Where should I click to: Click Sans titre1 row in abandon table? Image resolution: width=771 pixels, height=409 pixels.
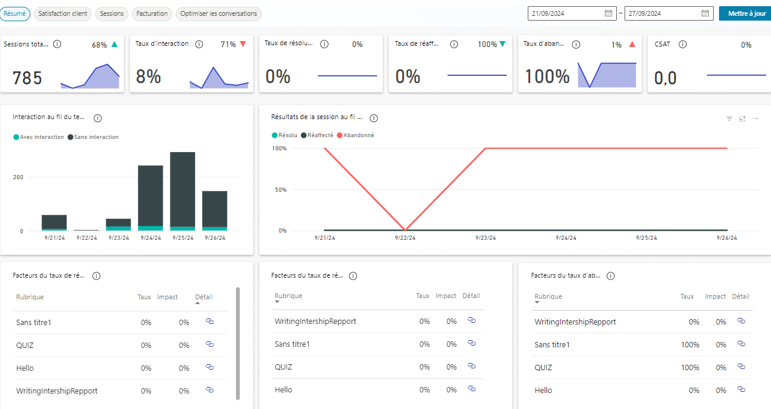tap(642, 345)
